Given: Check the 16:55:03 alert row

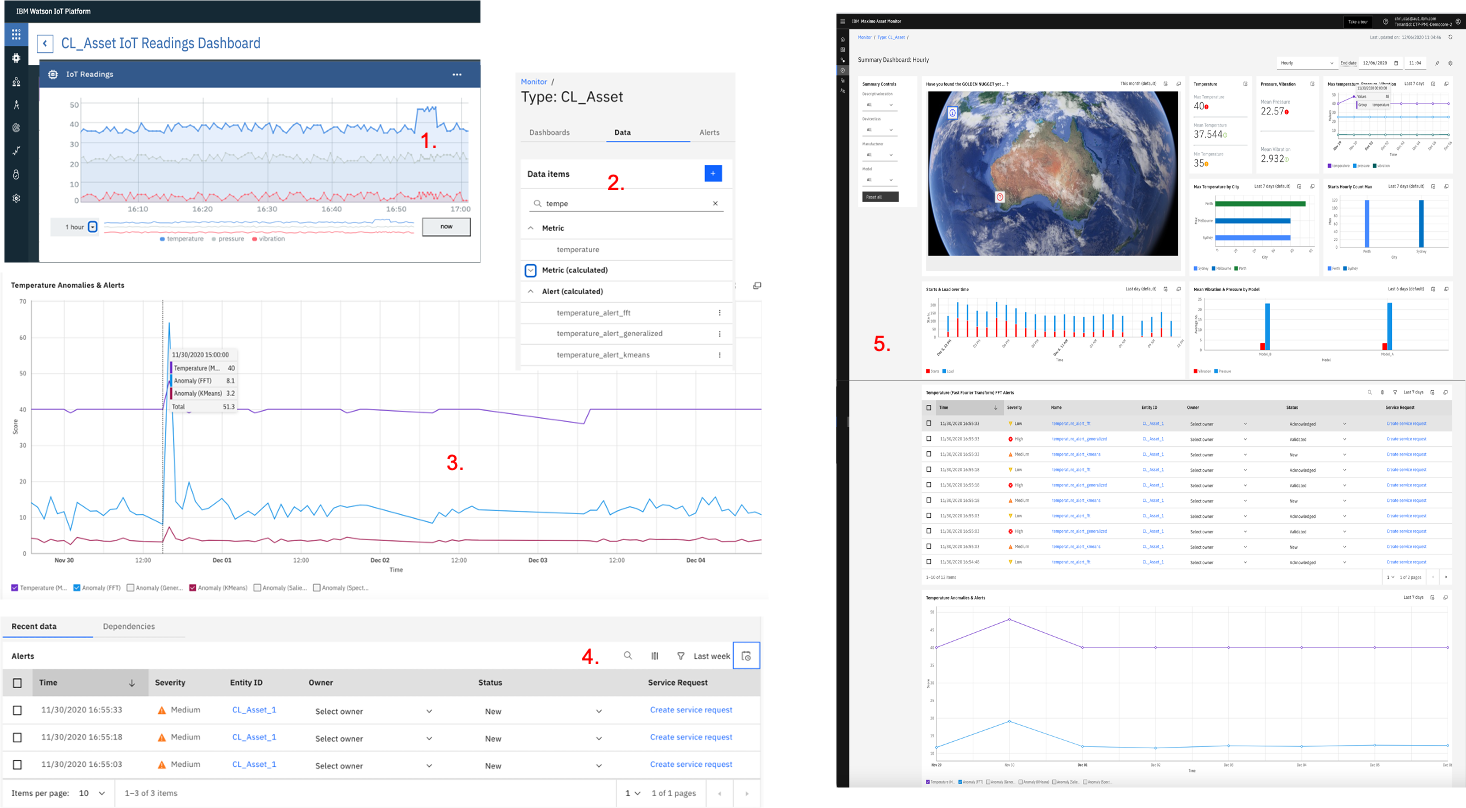Looking at the screenshot, I should (16, 765).
